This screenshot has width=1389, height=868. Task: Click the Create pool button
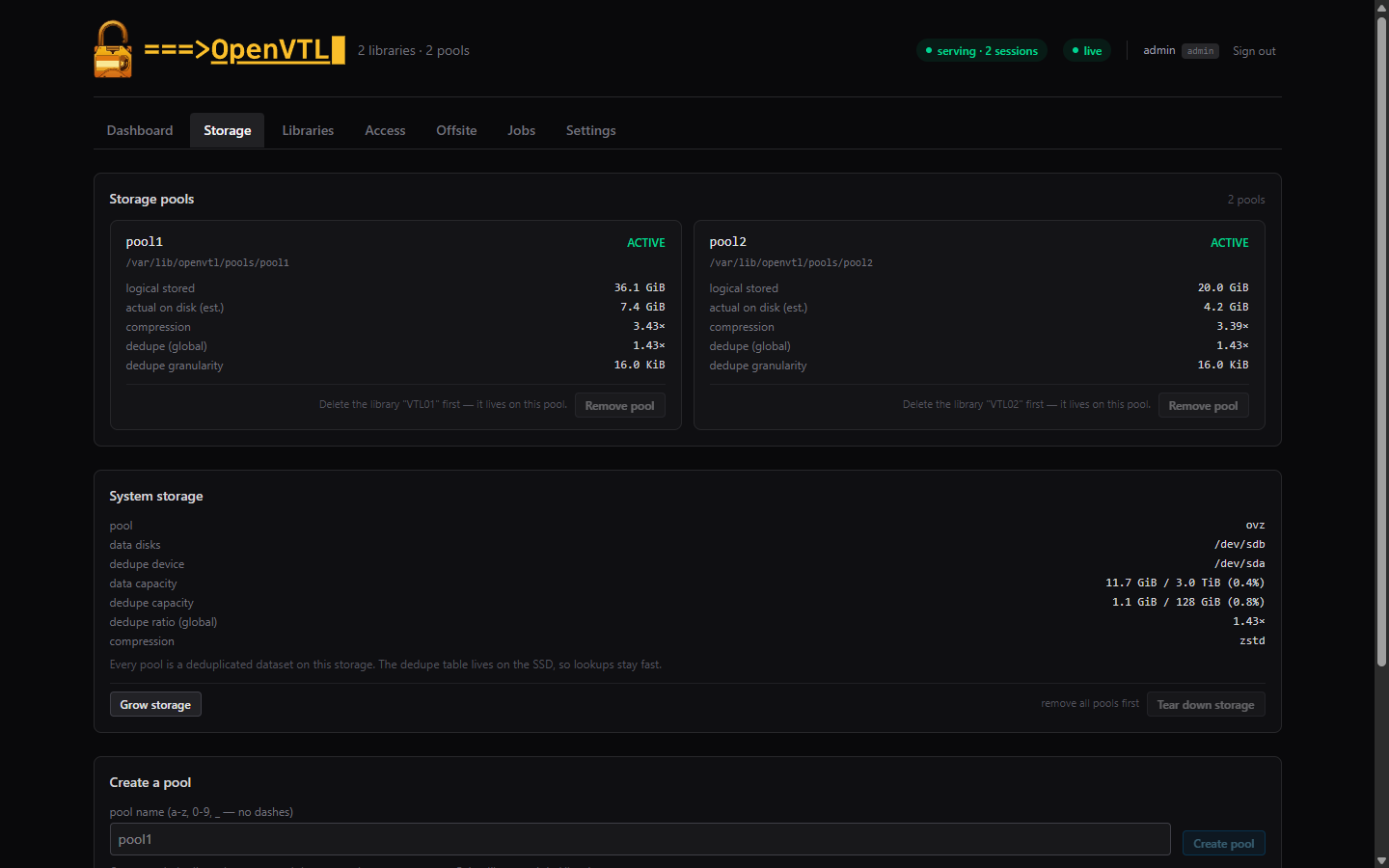click(x=1224, y=844)
